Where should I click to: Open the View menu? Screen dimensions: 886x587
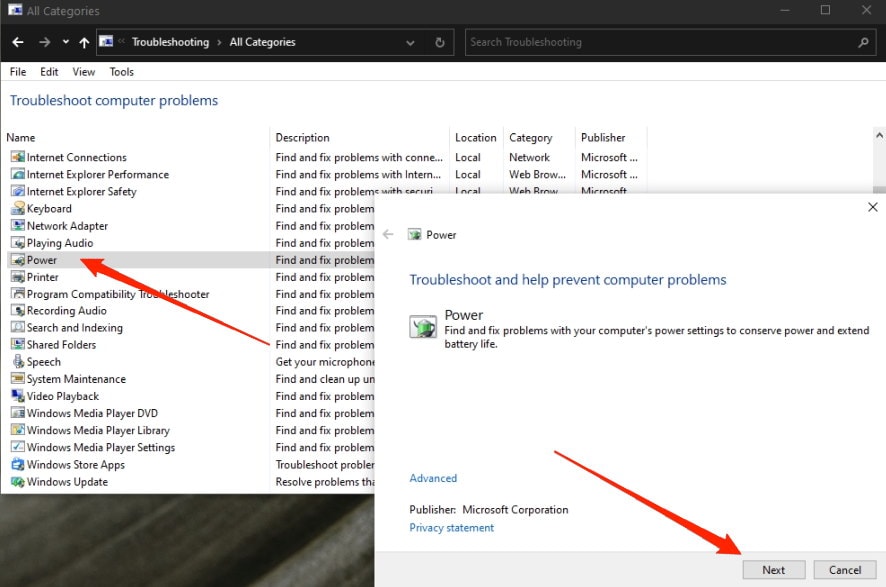pyautogui.click(x=84, y=72)
